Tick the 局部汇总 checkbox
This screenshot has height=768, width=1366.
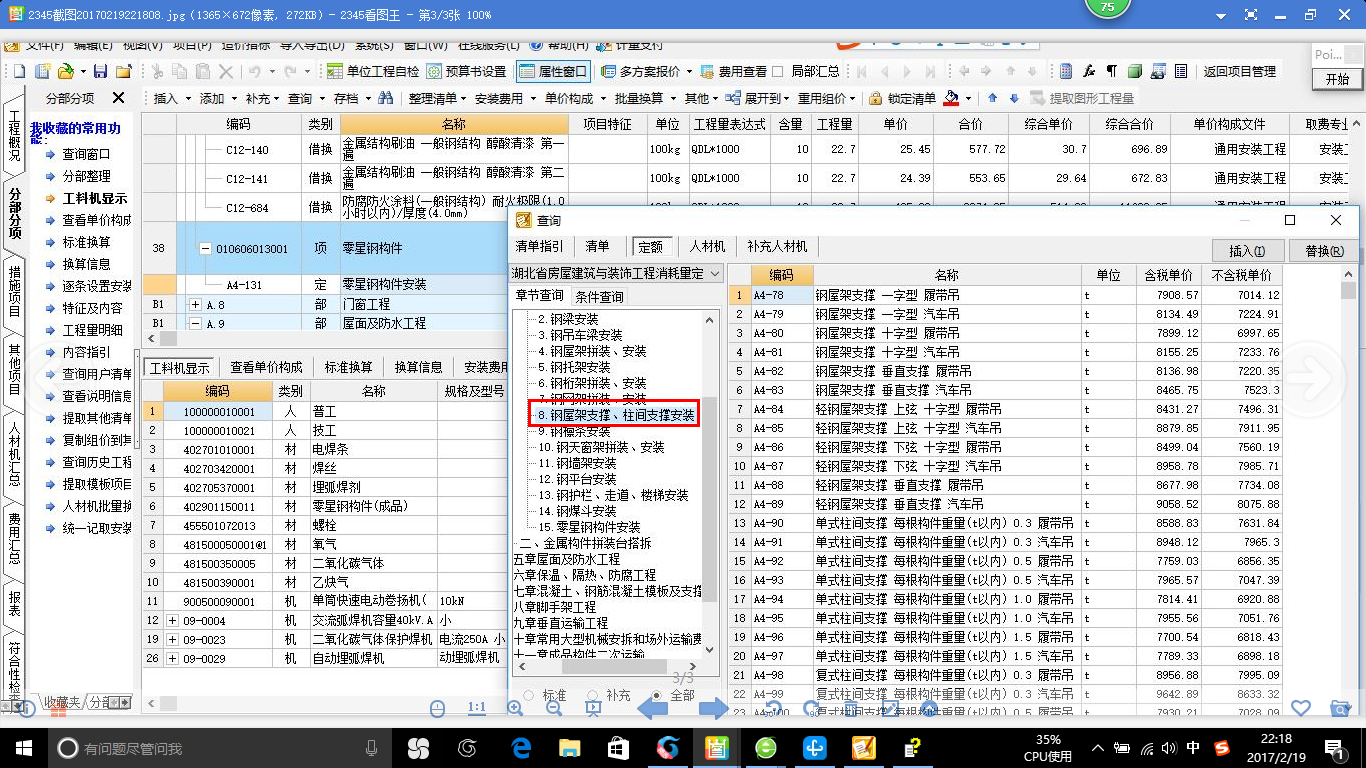click(x=778, y=71)
